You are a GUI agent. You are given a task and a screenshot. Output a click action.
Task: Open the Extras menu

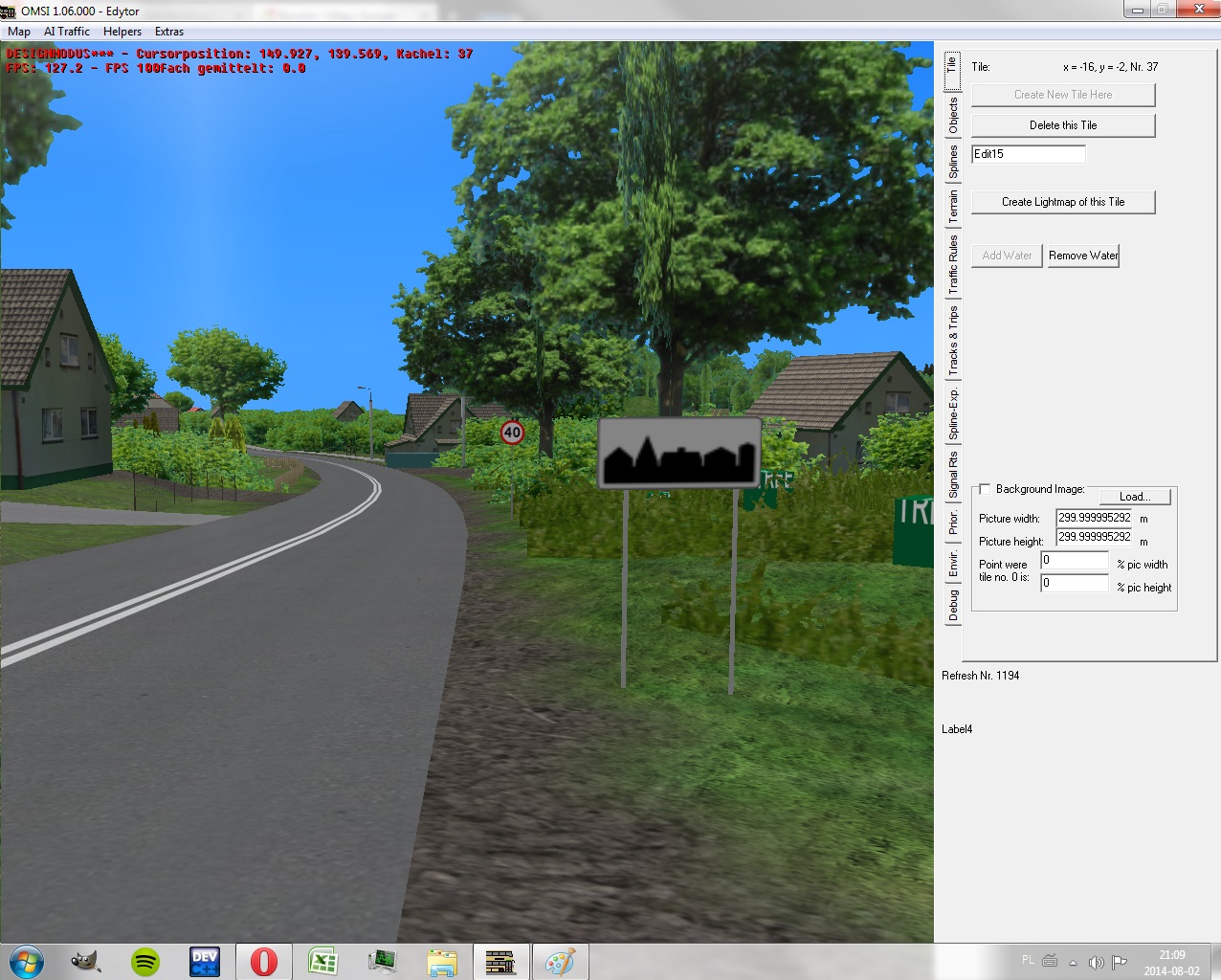pyautogui.click(x=169, y=32)
